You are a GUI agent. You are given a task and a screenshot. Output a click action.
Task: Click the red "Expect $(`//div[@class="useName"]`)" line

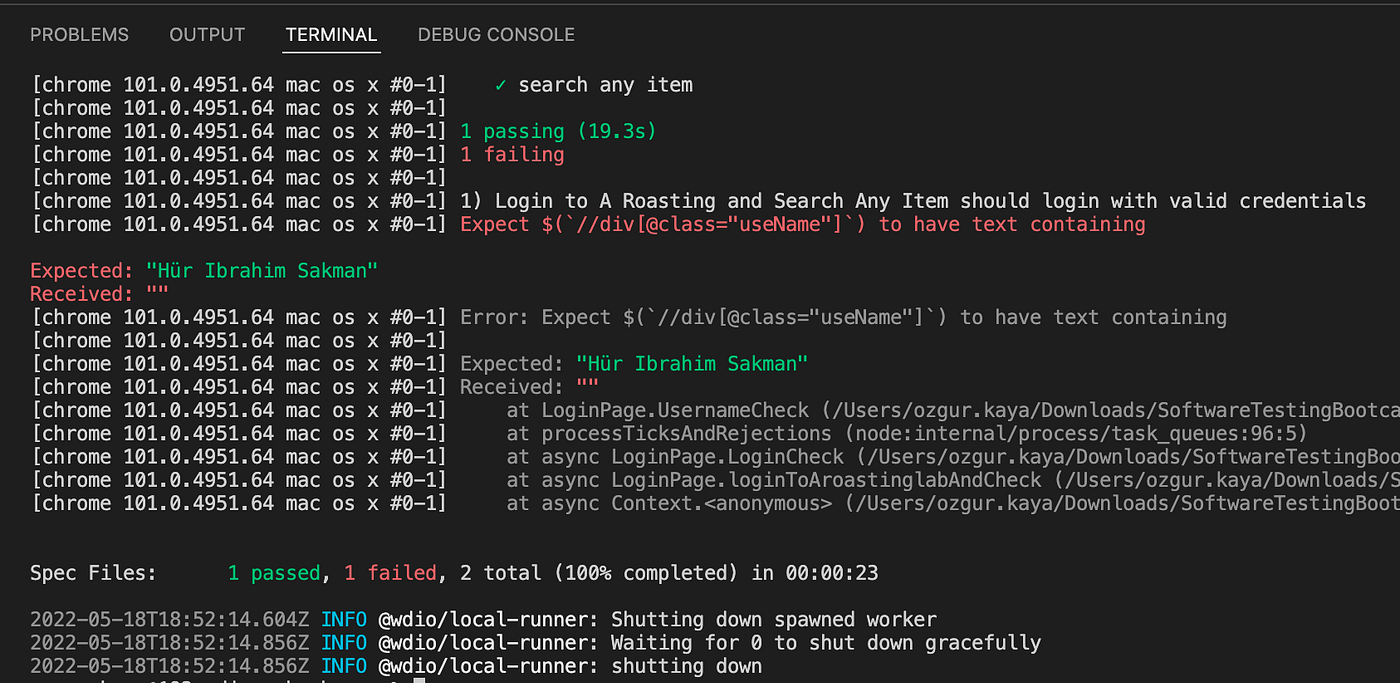coord(803,224)
